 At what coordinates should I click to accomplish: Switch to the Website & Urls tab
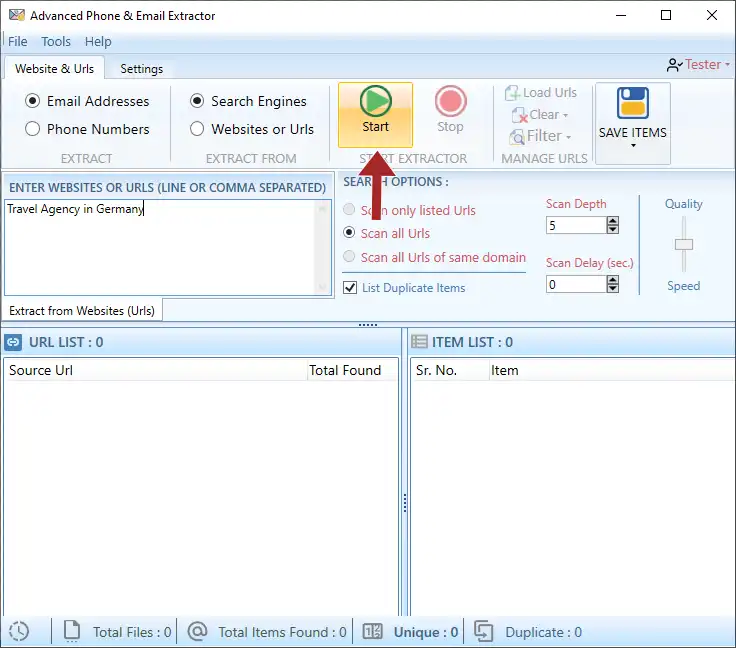(x=54, y=69)
